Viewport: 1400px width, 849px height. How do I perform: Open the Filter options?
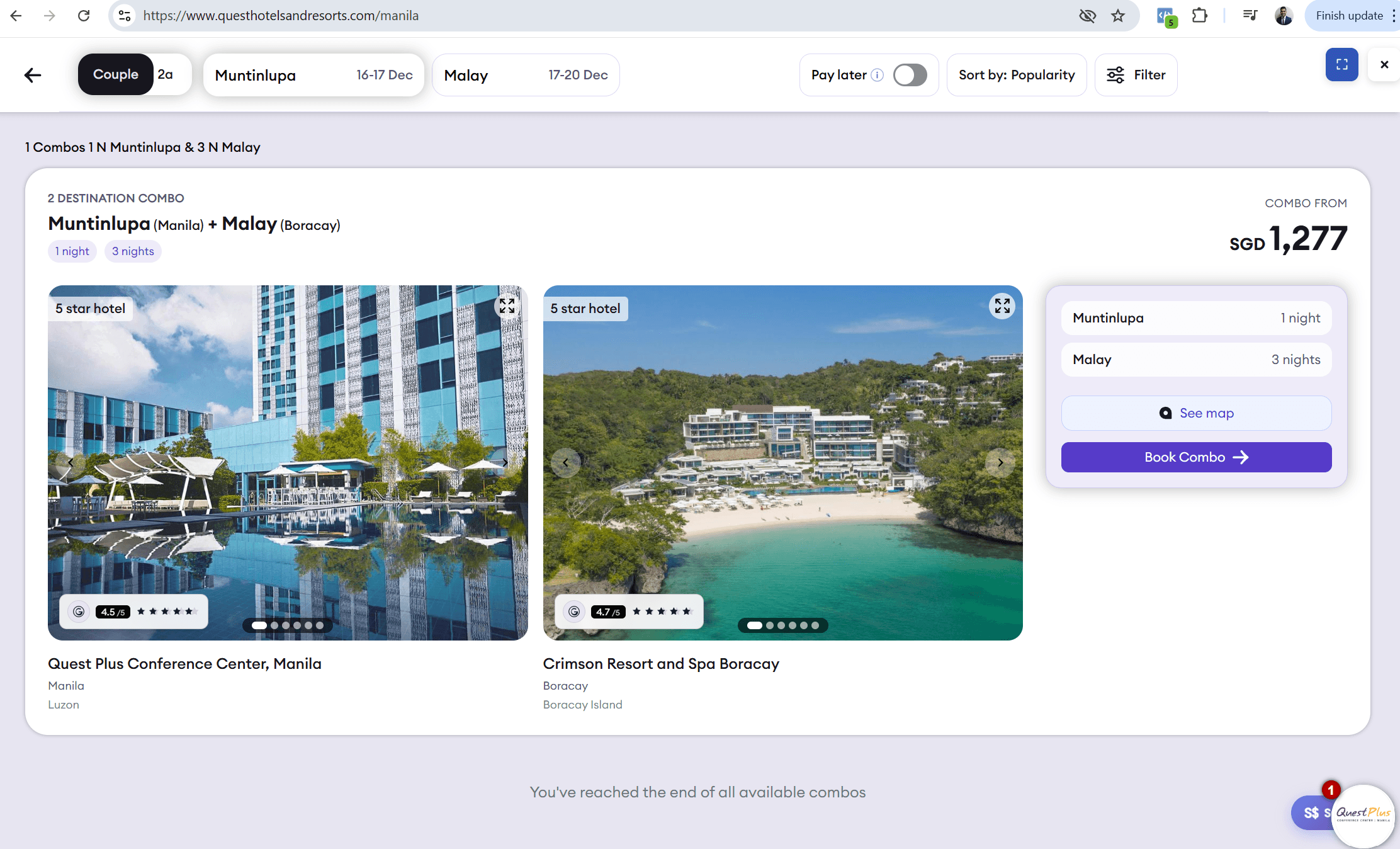(x=1136, y=75)
